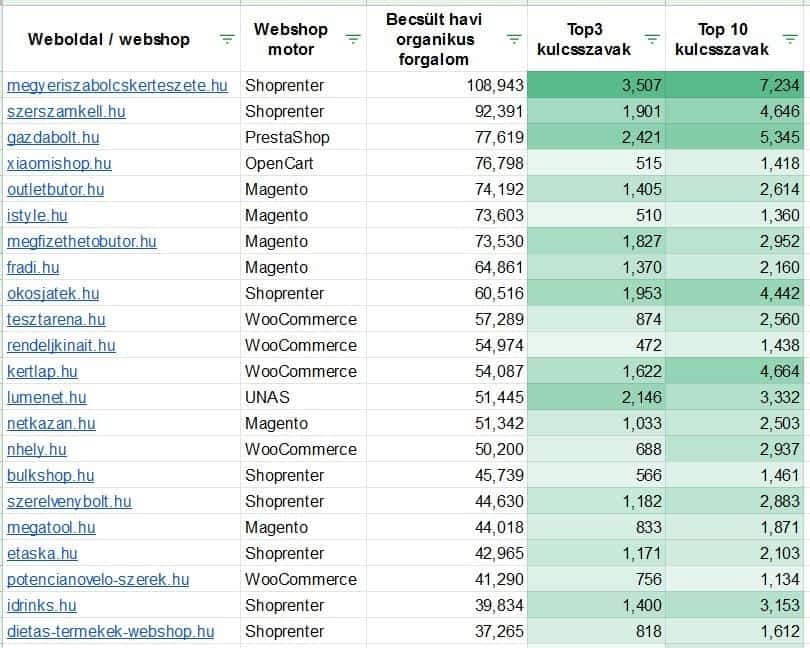810x648 pixels.
Task: Select the PrestaShop cell for gazdabolt.hu
Action: [x=287, y=138]
